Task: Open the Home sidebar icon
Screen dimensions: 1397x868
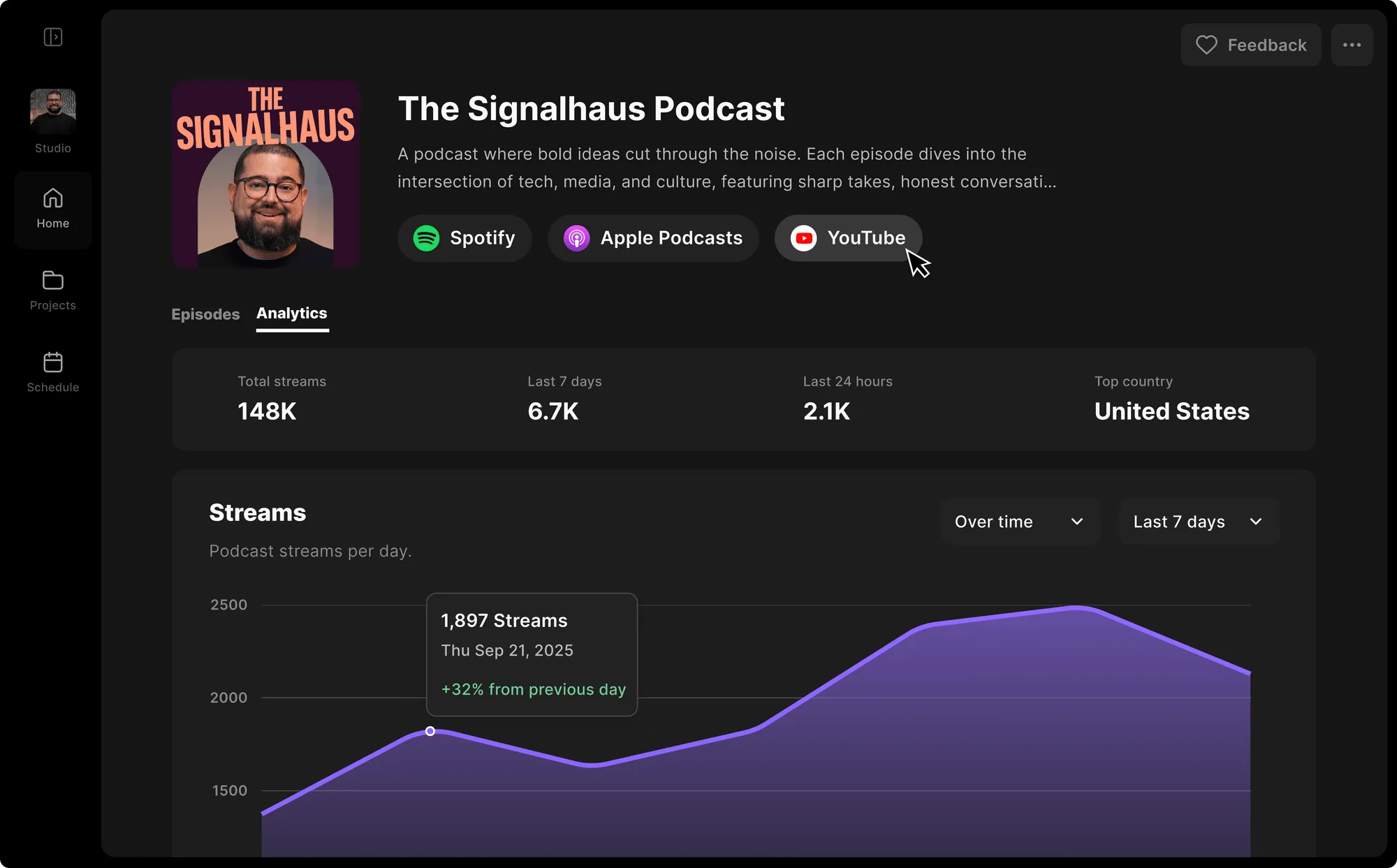Action: (x=53, y=199)
